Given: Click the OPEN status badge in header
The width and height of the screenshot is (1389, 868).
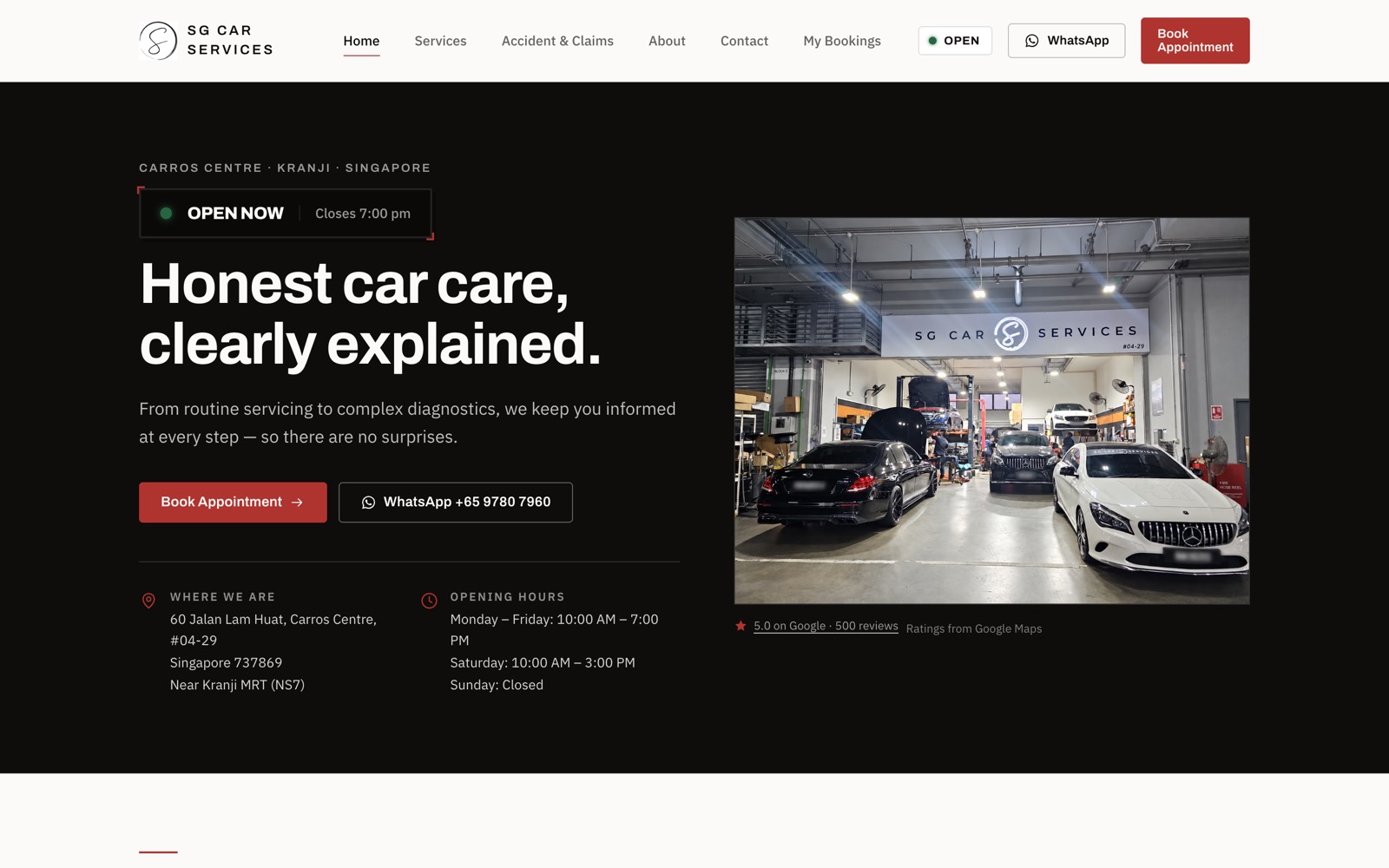Looking at the screenshot, I should coord(955,41).
